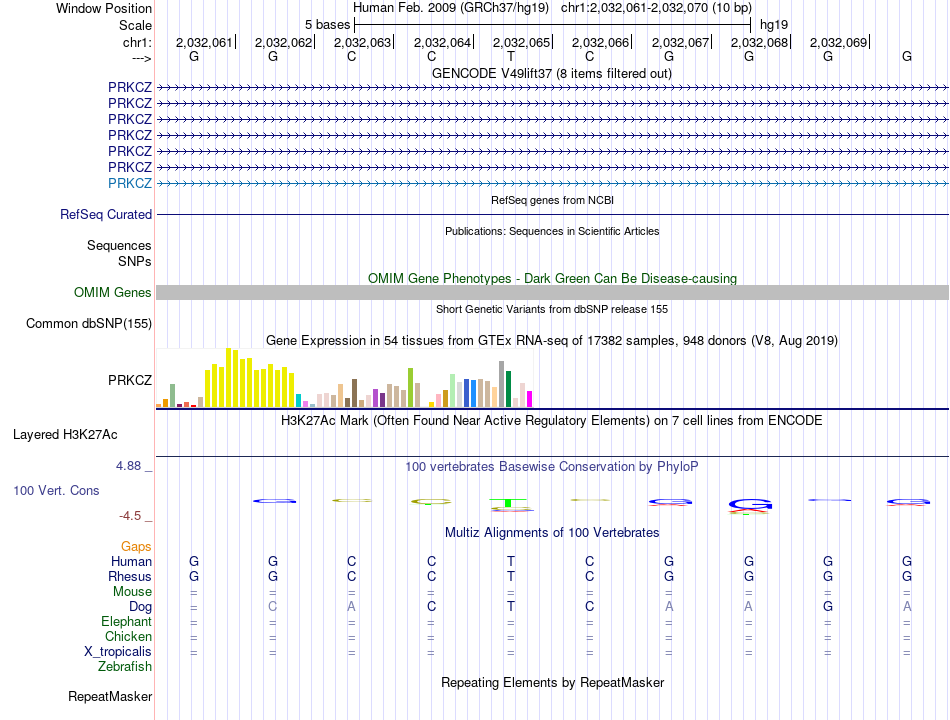
Task: Open the RepeatMasker track label
Action: 110,696
